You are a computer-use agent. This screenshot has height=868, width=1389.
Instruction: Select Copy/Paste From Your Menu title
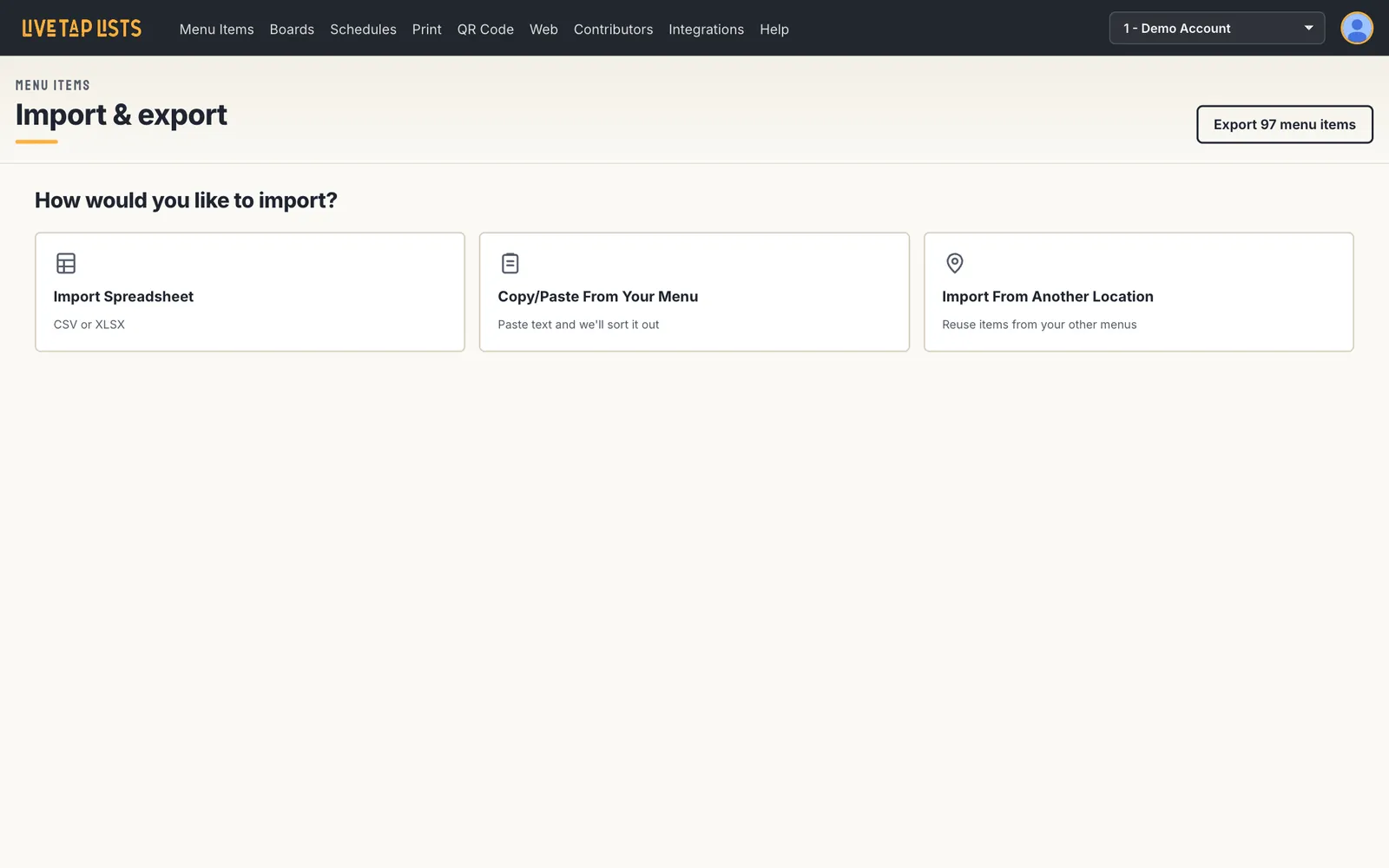click(x=598, y=297)
